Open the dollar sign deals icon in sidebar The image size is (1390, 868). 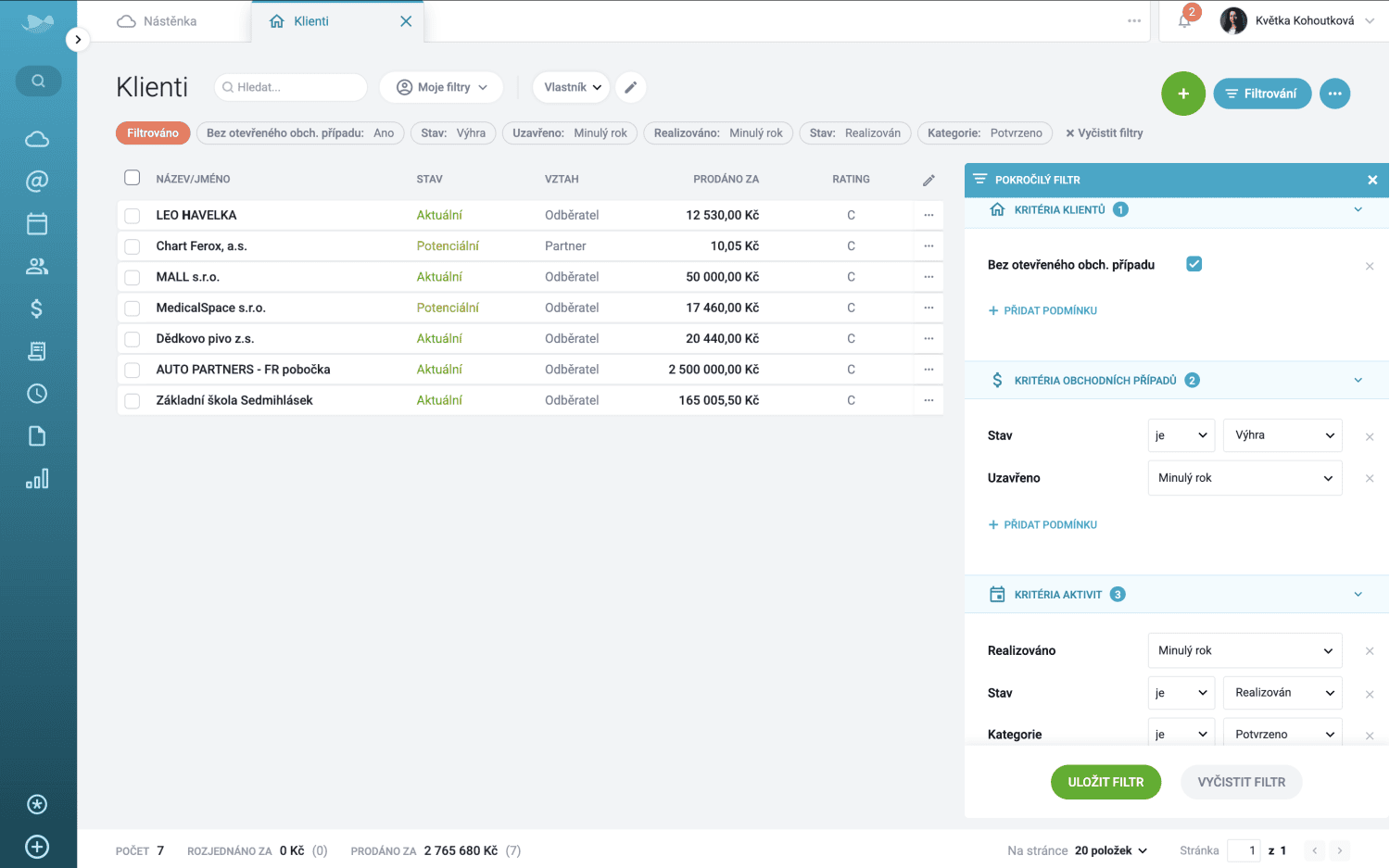point(37,308)
